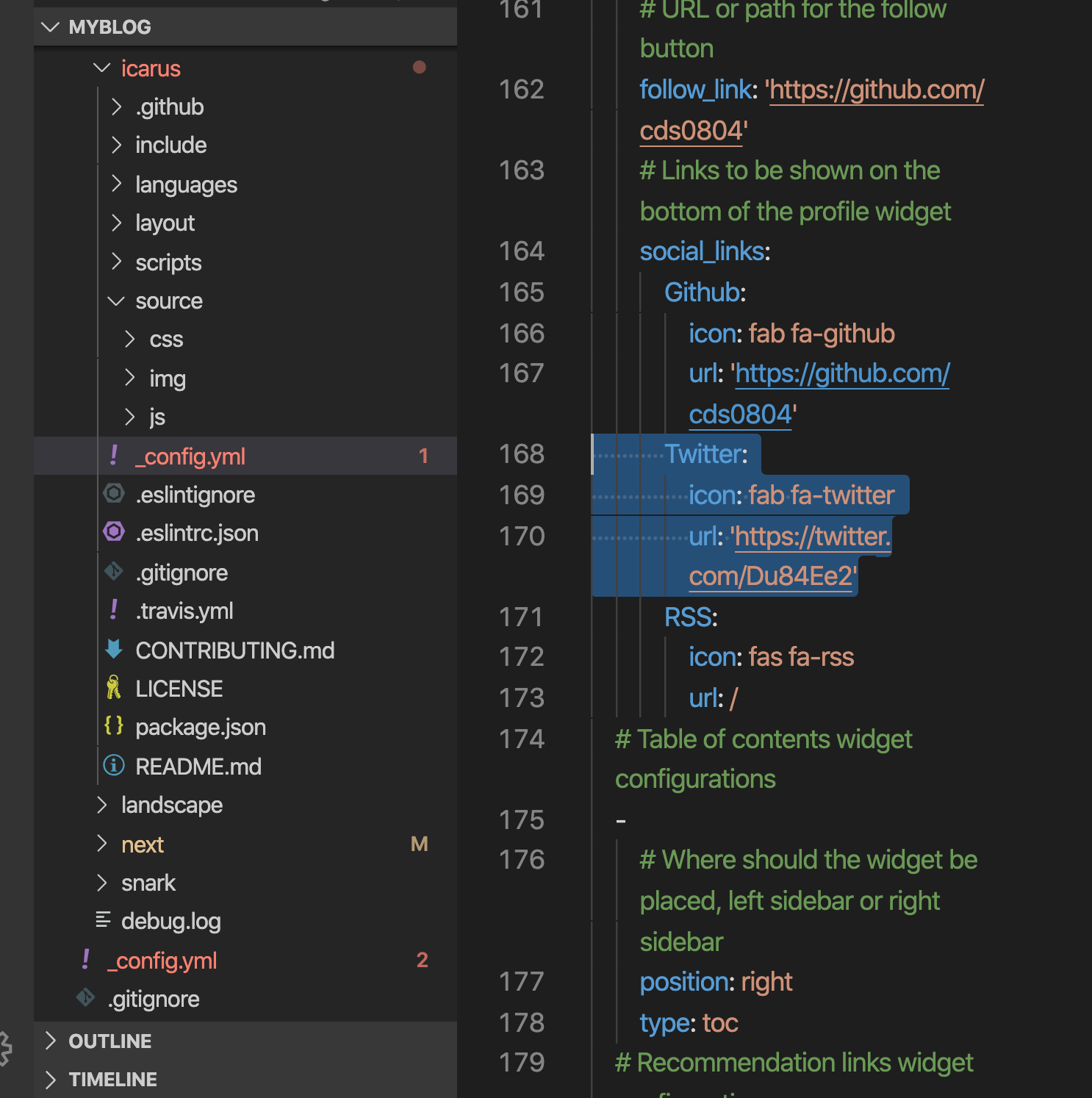Expand the js folder chevron

click(x=130, y=417)
